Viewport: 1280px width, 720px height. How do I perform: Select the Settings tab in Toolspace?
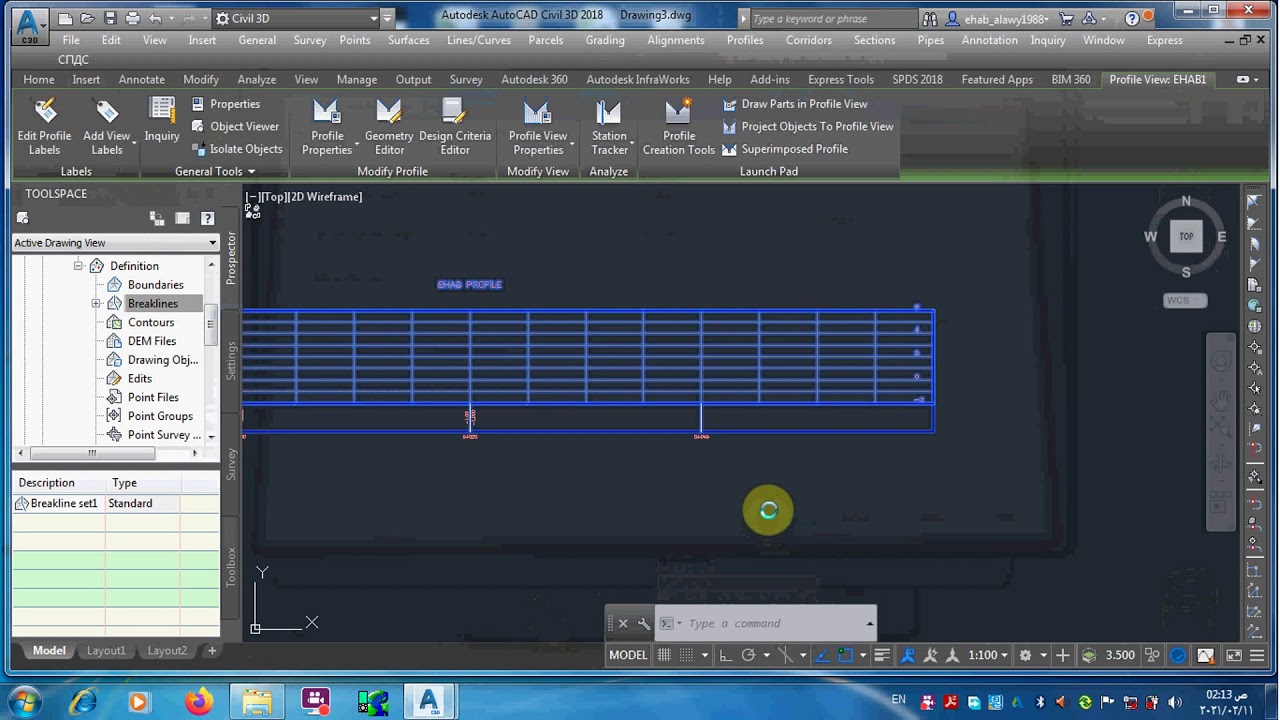tap(231, 360)
